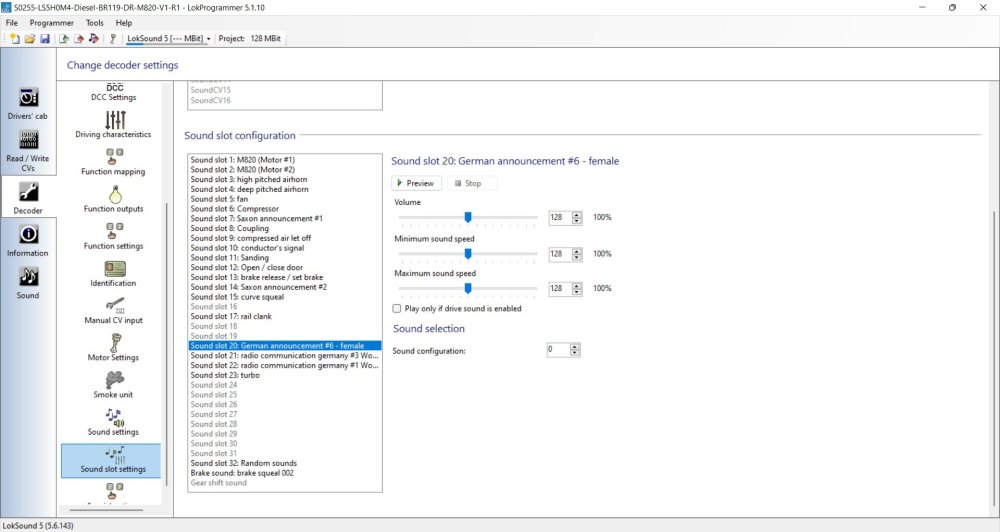This screenshot has width=1000, height=532.
Task: Open the Read / Write CVs panel
Action: coord(28,150)
